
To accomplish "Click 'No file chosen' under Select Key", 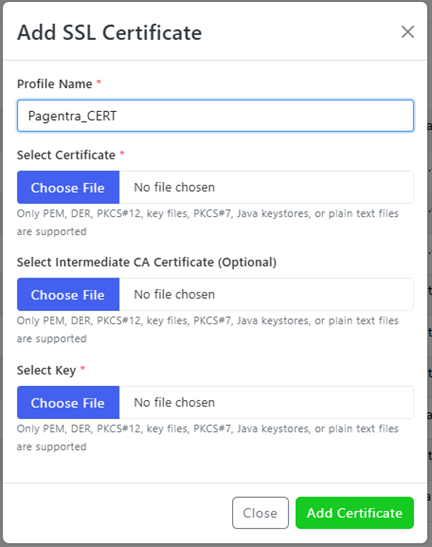I will point(174,403).
